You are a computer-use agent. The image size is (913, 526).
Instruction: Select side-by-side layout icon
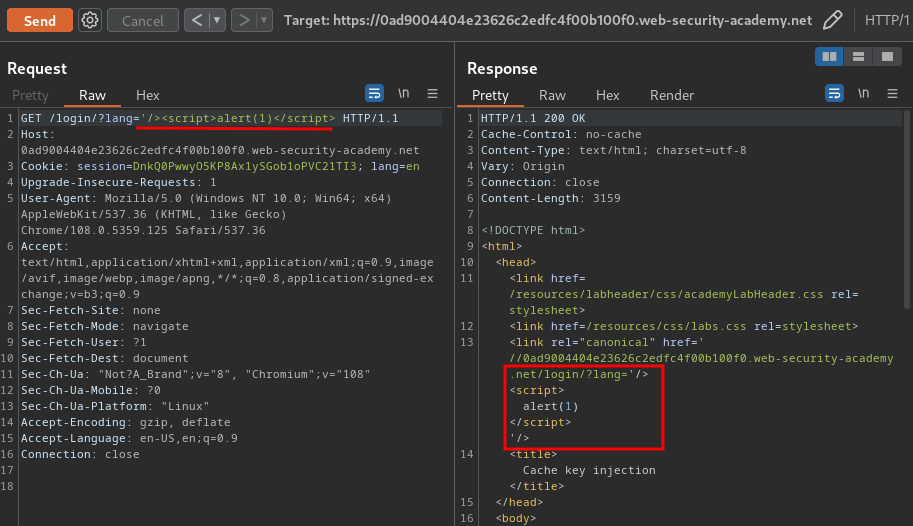pyautogui.click(x=829, y=57)
